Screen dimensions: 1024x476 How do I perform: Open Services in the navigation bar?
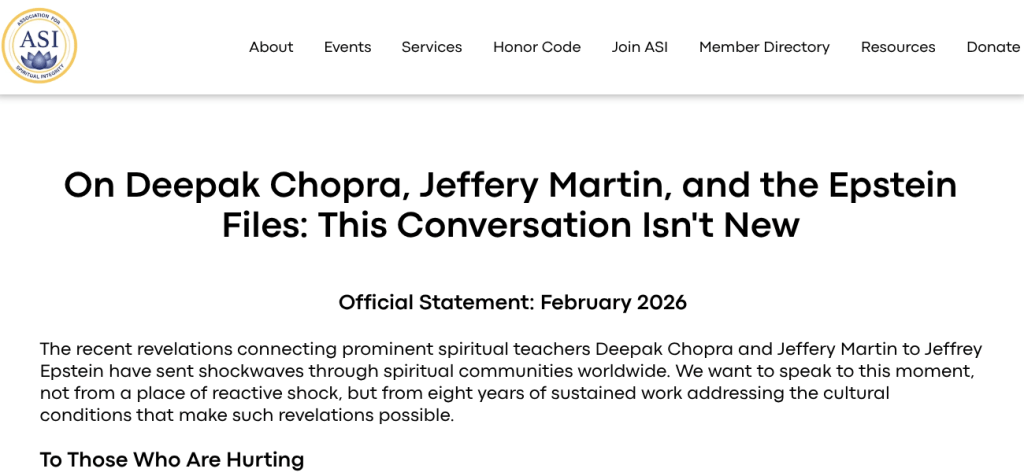point(431,47)
